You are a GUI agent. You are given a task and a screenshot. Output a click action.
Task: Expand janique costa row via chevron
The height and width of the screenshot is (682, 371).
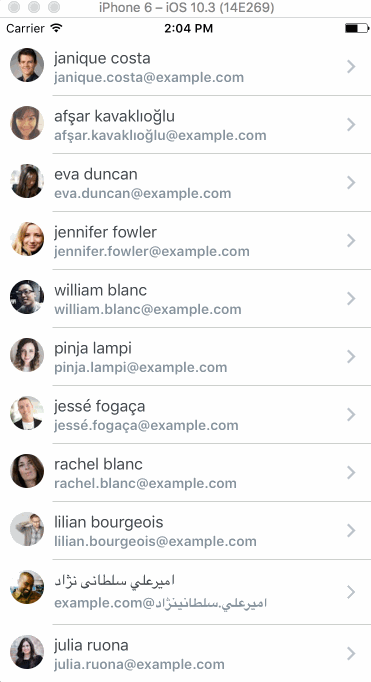point(351,67)
